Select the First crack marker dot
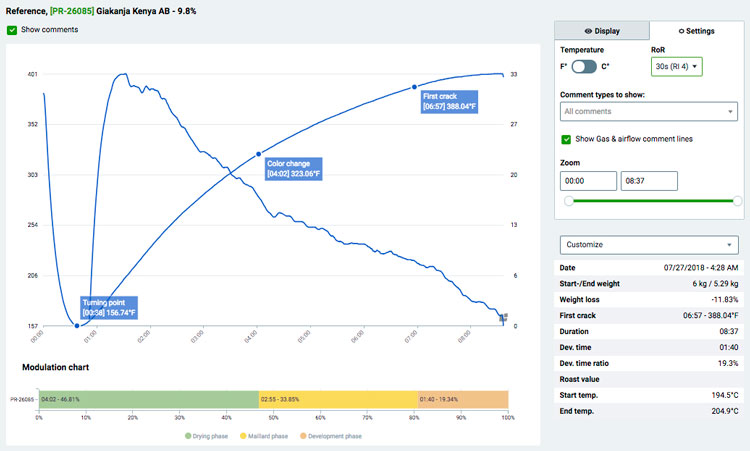750x451 pixels. click(x=414, y=87)
